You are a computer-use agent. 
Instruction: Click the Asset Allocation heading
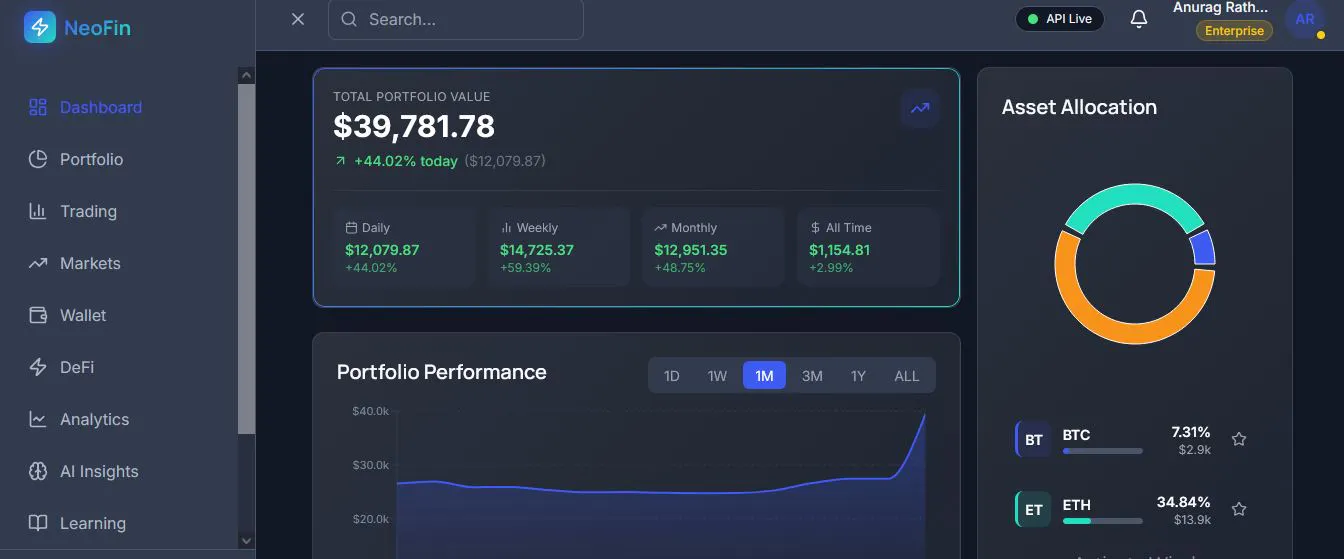(1079, 107)
